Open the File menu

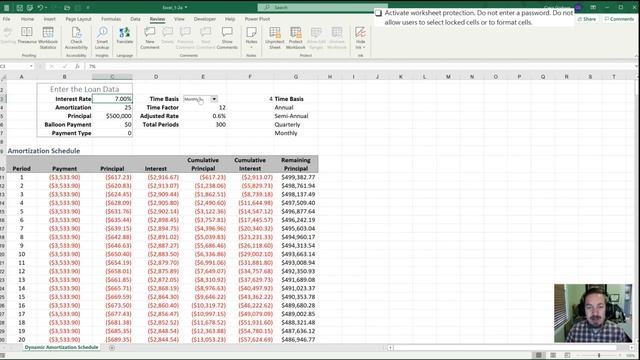[x=7, y=19]
